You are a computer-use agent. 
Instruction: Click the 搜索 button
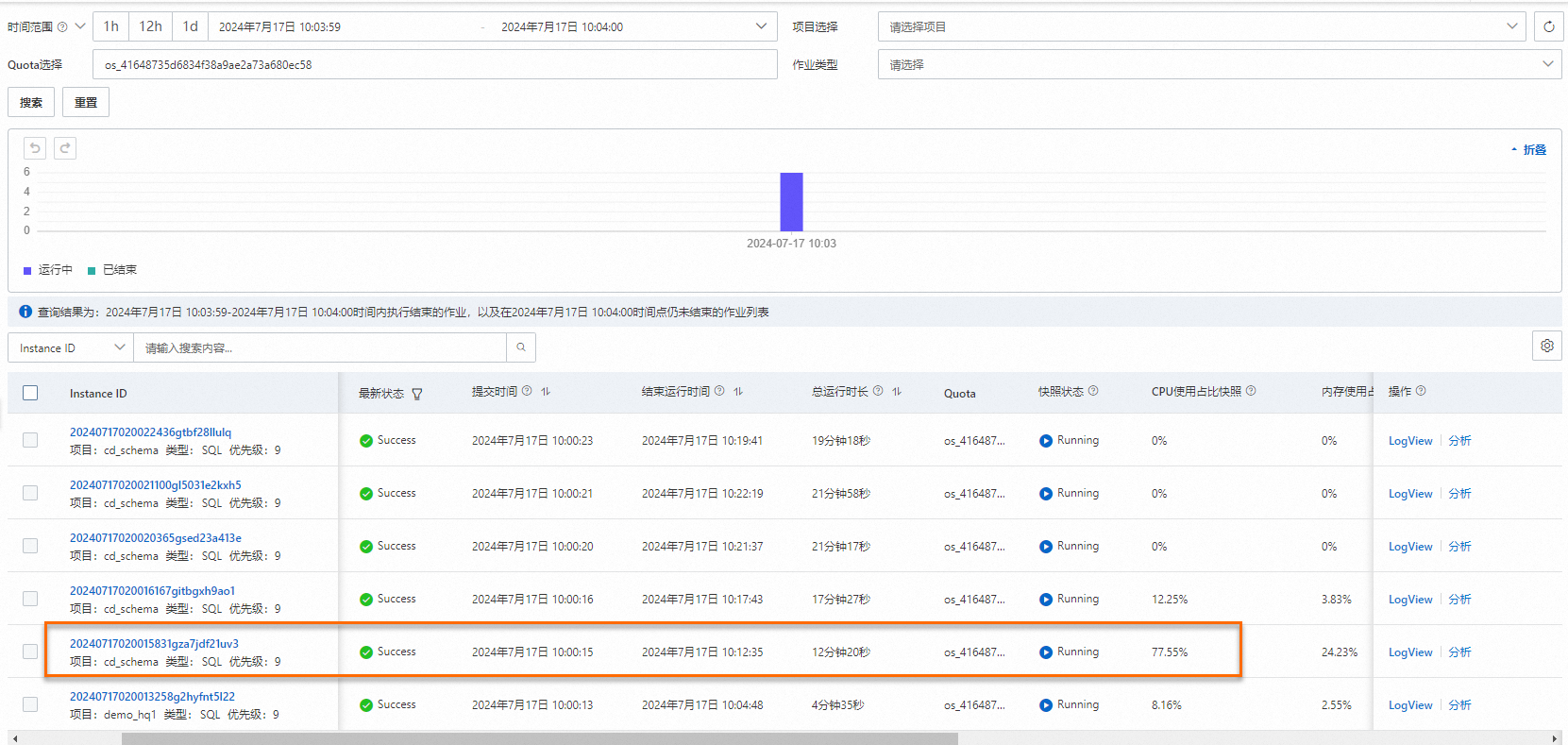tap(31, 102)
